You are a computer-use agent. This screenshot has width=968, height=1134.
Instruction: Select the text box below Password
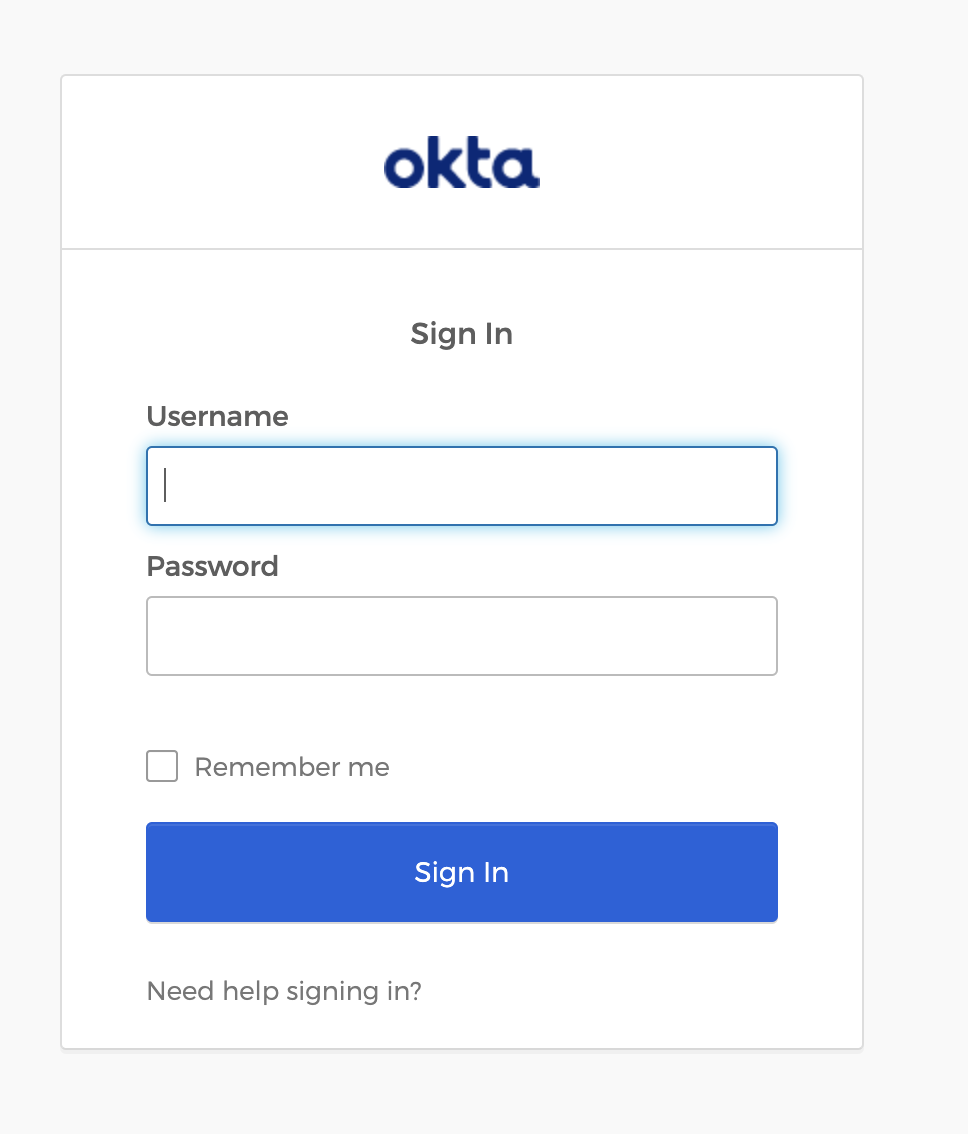click(461, 636)
